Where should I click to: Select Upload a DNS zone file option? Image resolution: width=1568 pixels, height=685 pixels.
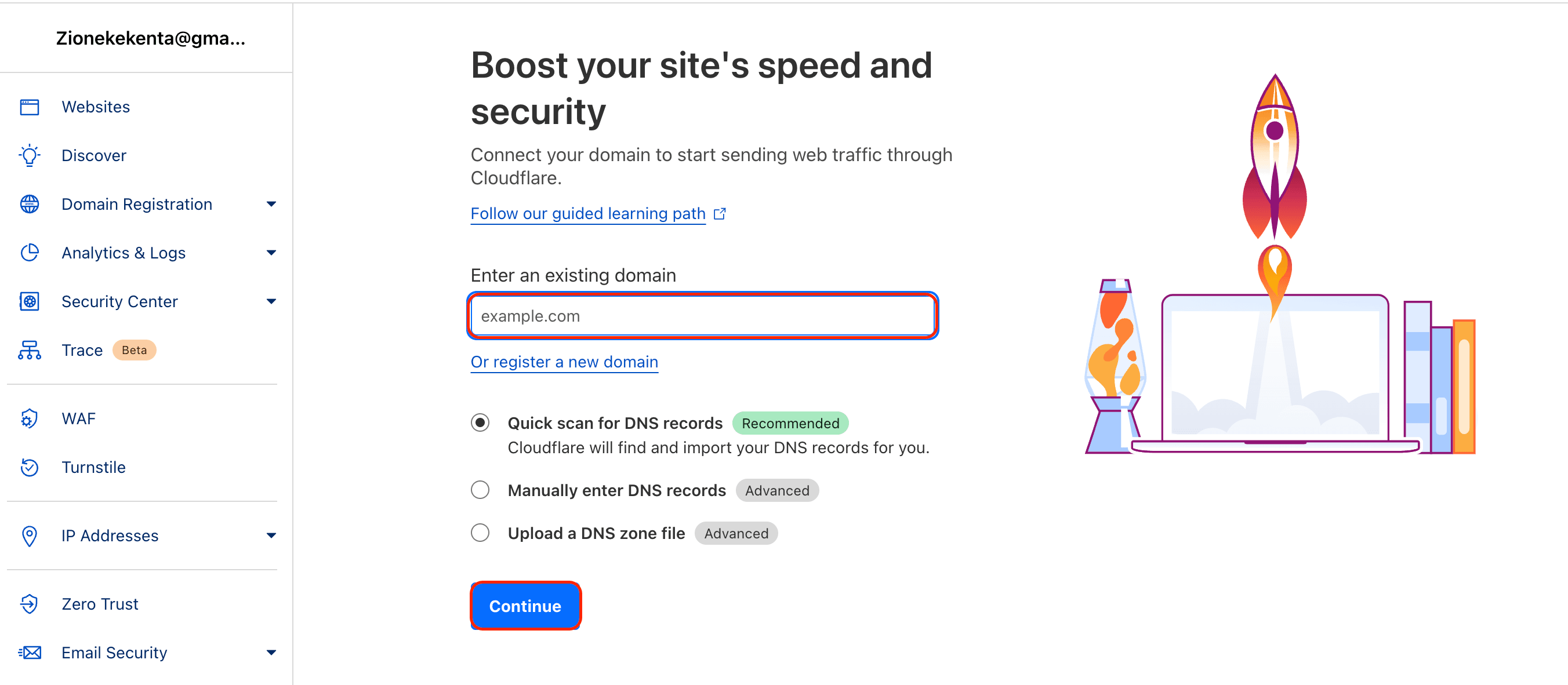click(x=480, y=533)
